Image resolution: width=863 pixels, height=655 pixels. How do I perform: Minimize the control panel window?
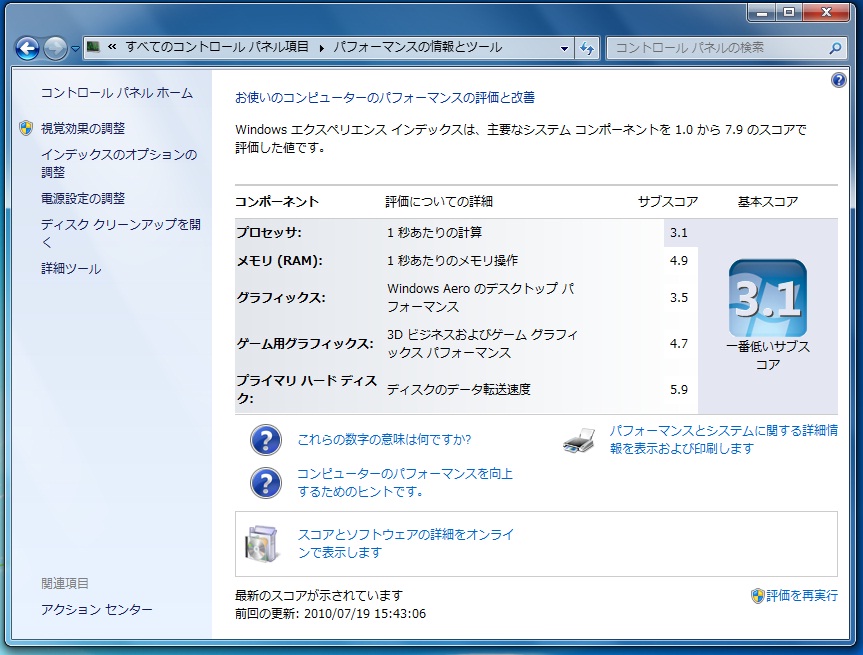coord(762,13)
